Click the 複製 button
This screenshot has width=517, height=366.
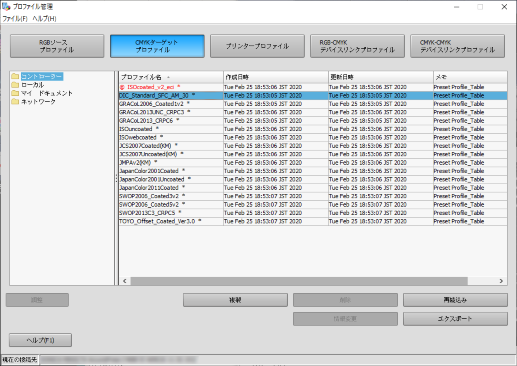(235, 300)
